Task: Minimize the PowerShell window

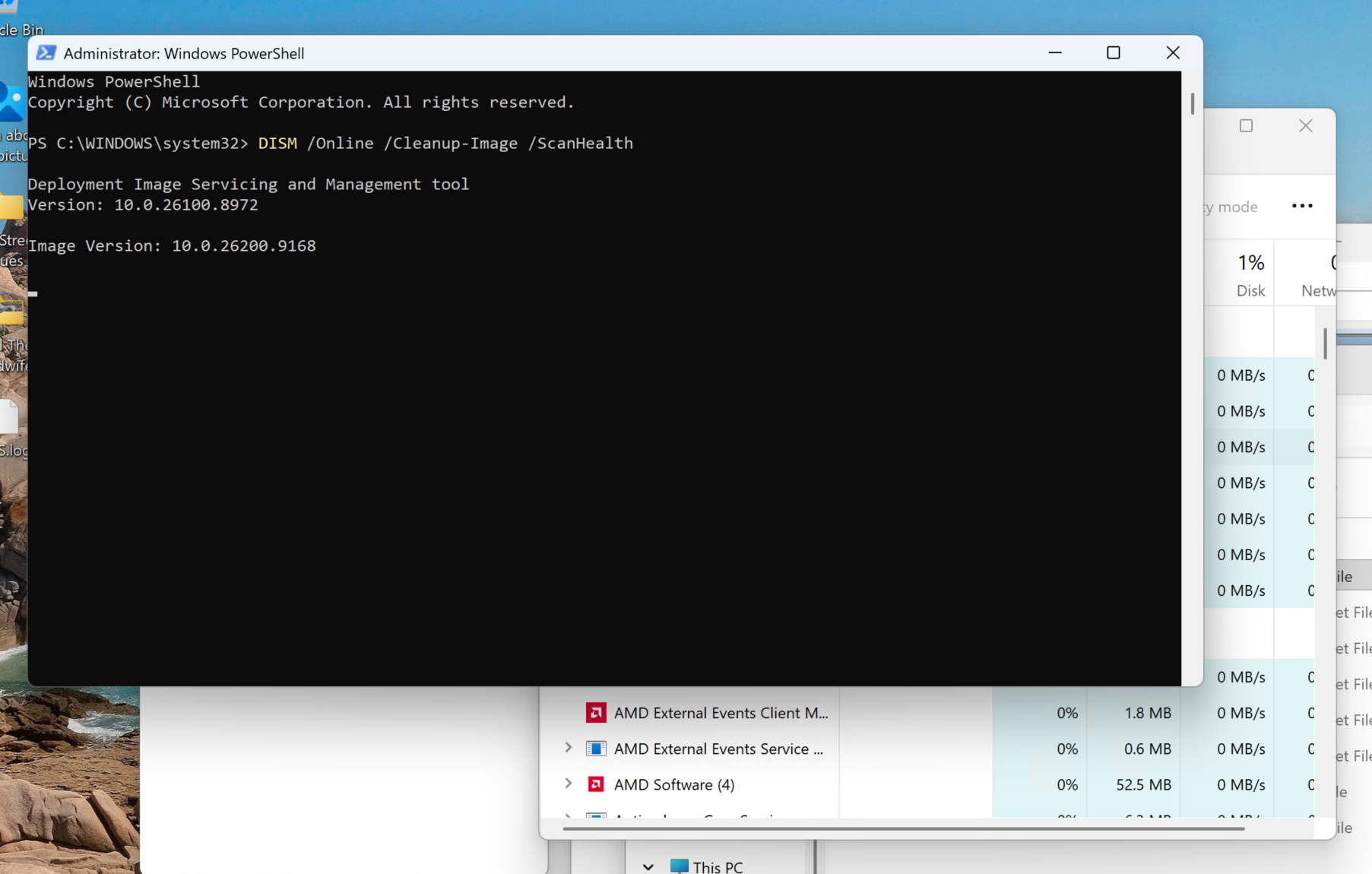Action: point(1055,52)
